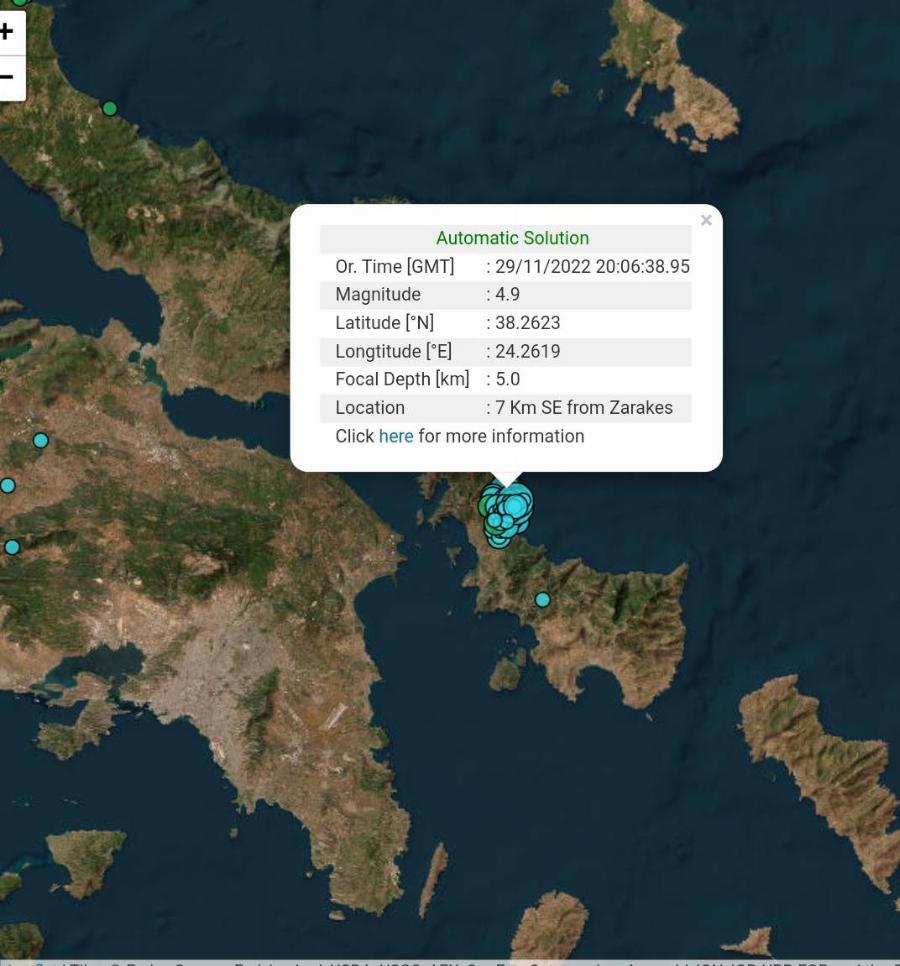Click the cyan marker west of the popup
This screenshot has width=900, height=966.
(41, 438)
